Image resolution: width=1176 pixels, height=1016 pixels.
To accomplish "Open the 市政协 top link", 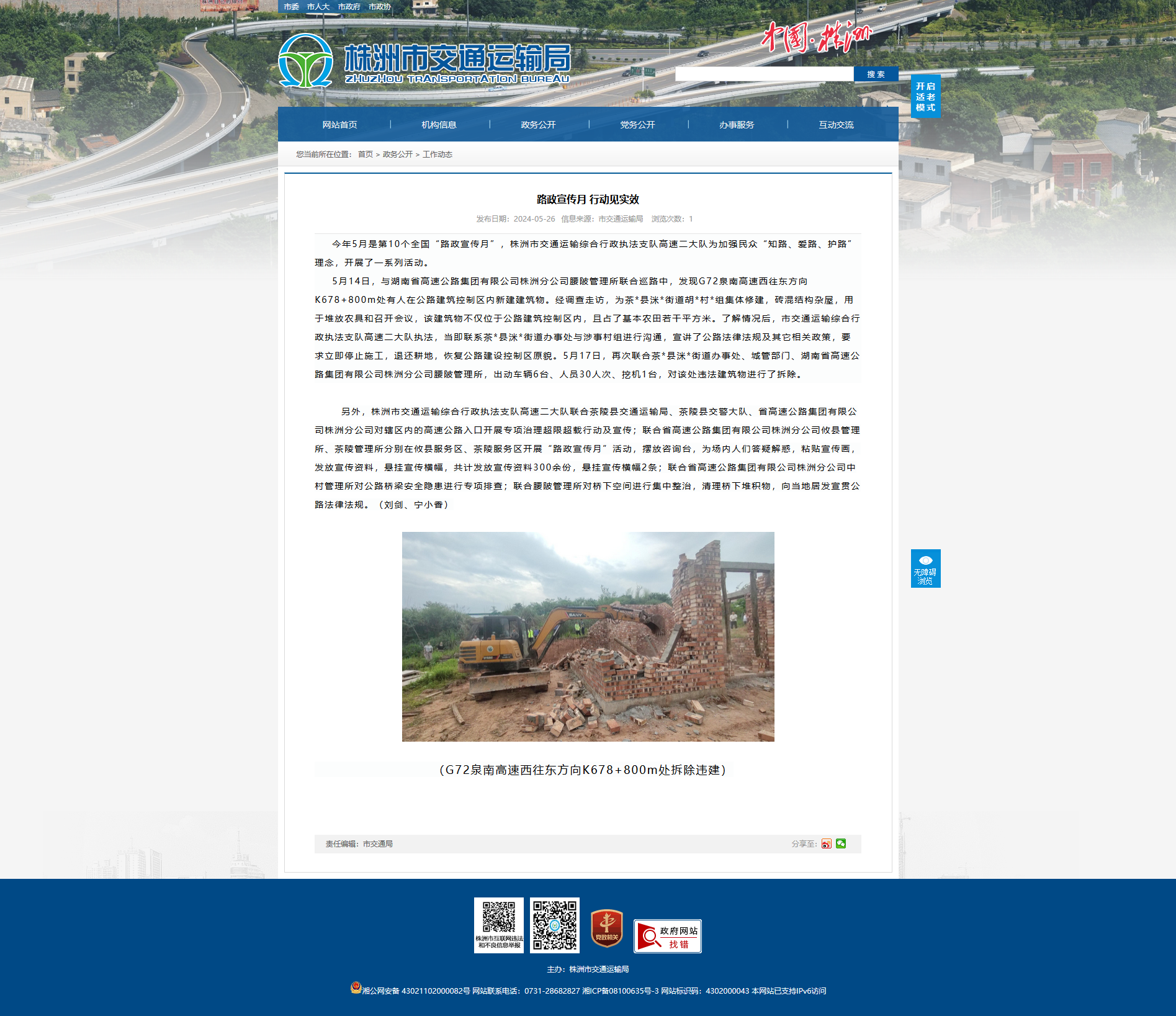I will [380, 7].
